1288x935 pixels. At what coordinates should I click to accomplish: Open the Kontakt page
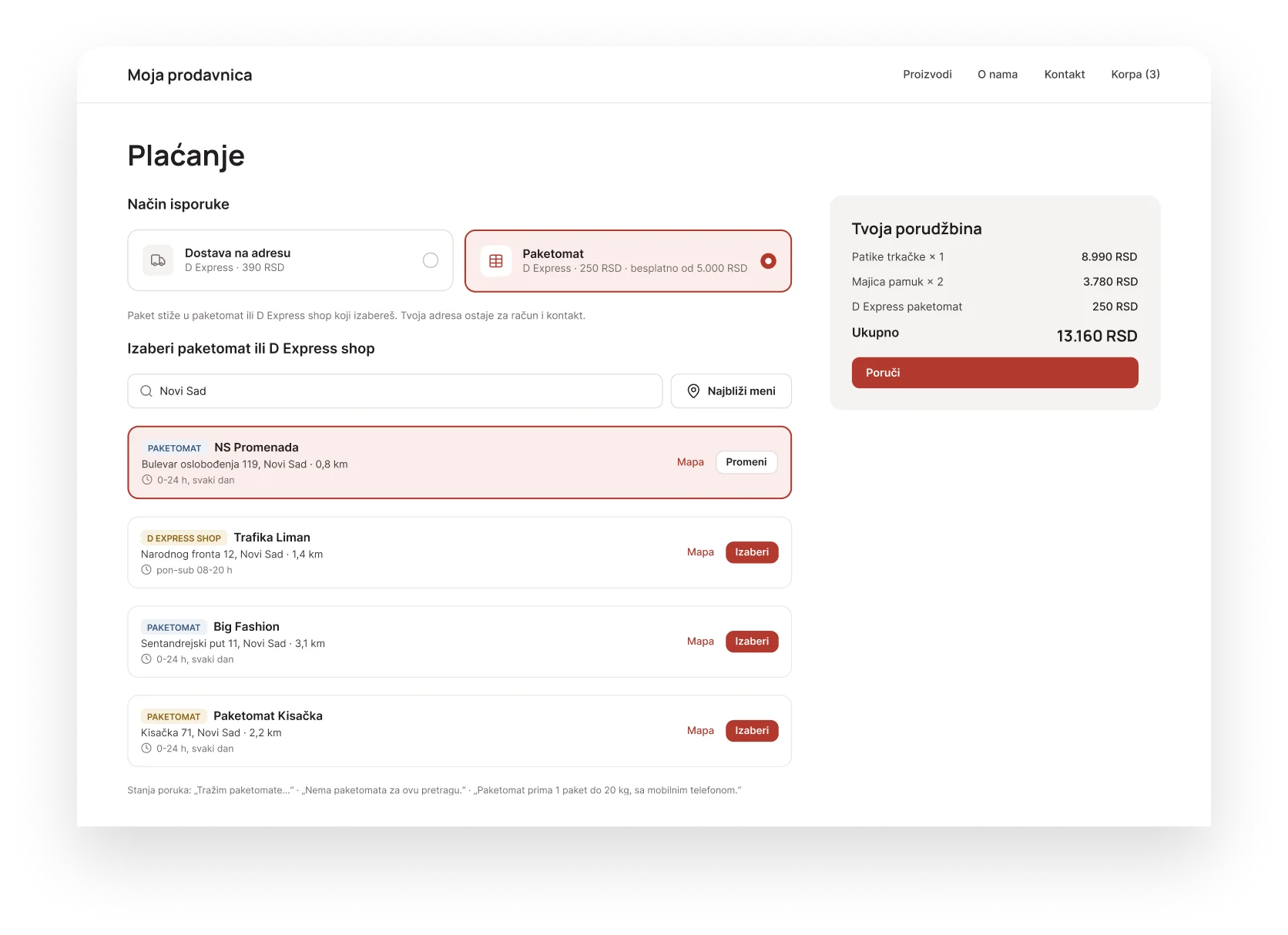coord(1065,75)
